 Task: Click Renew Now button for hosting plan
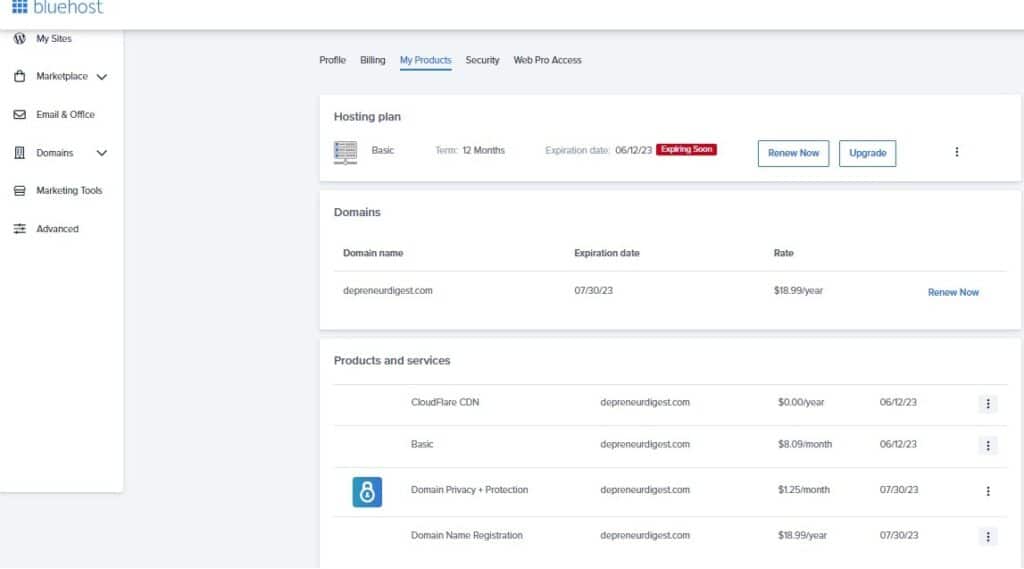[x=793, y=153]
